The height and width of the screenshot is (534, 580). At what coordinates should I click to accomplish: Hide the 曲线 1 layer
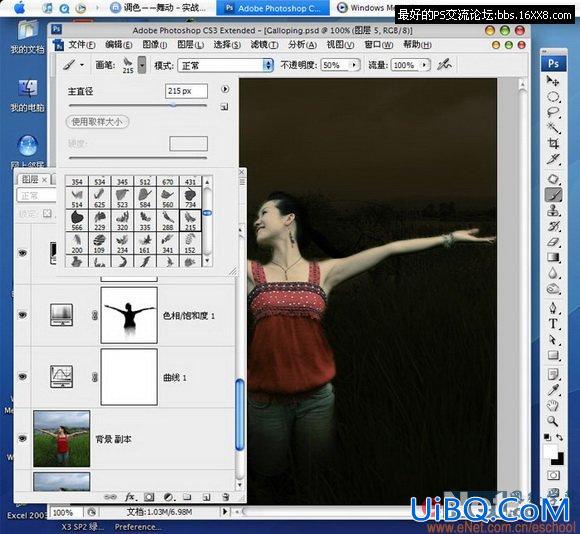pyautogui.click(x=23, y=376)
